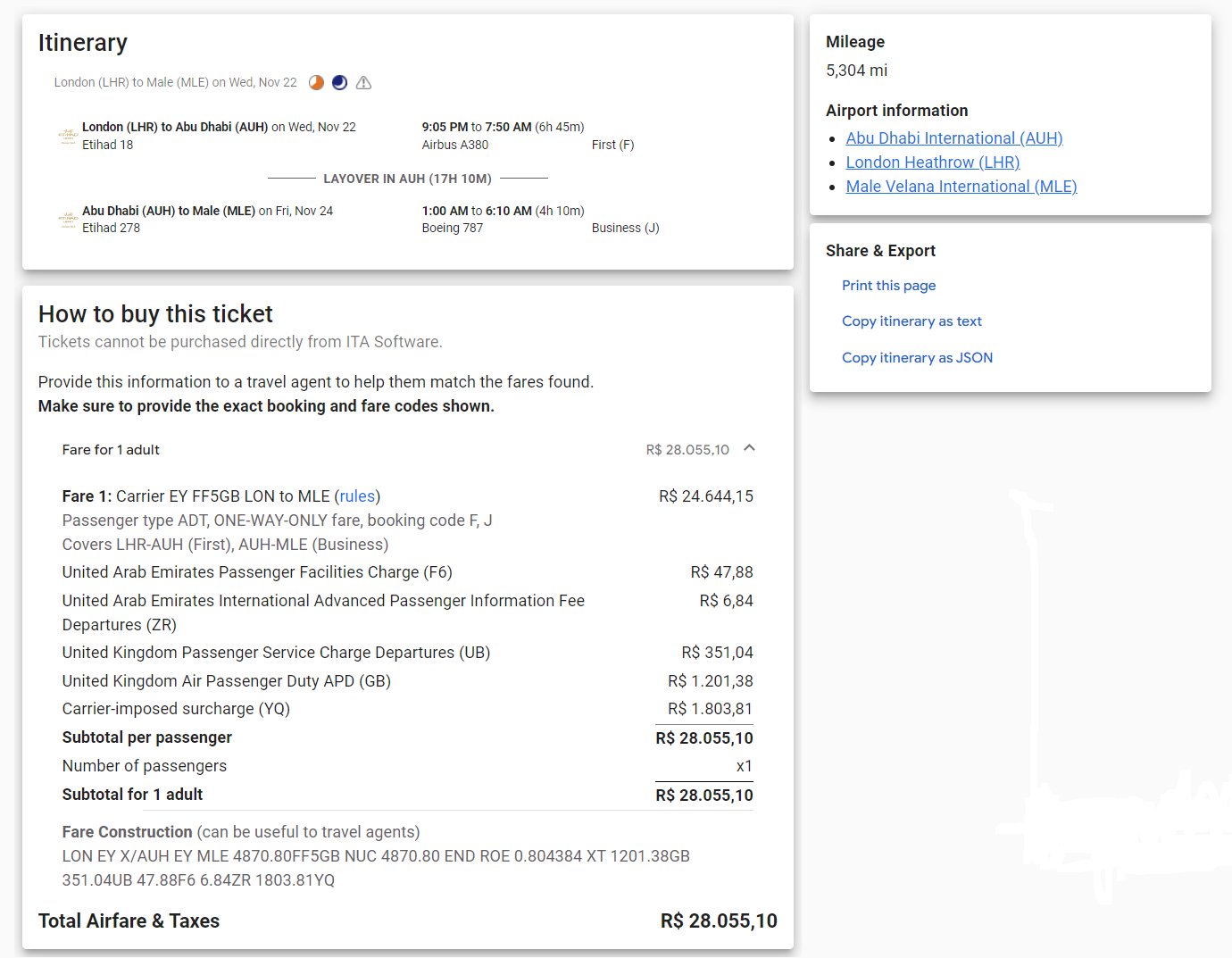This screenshot has width=1232, height=958.
Task: Click the Fare Construction heading
Action: click(x=127, y=832)
